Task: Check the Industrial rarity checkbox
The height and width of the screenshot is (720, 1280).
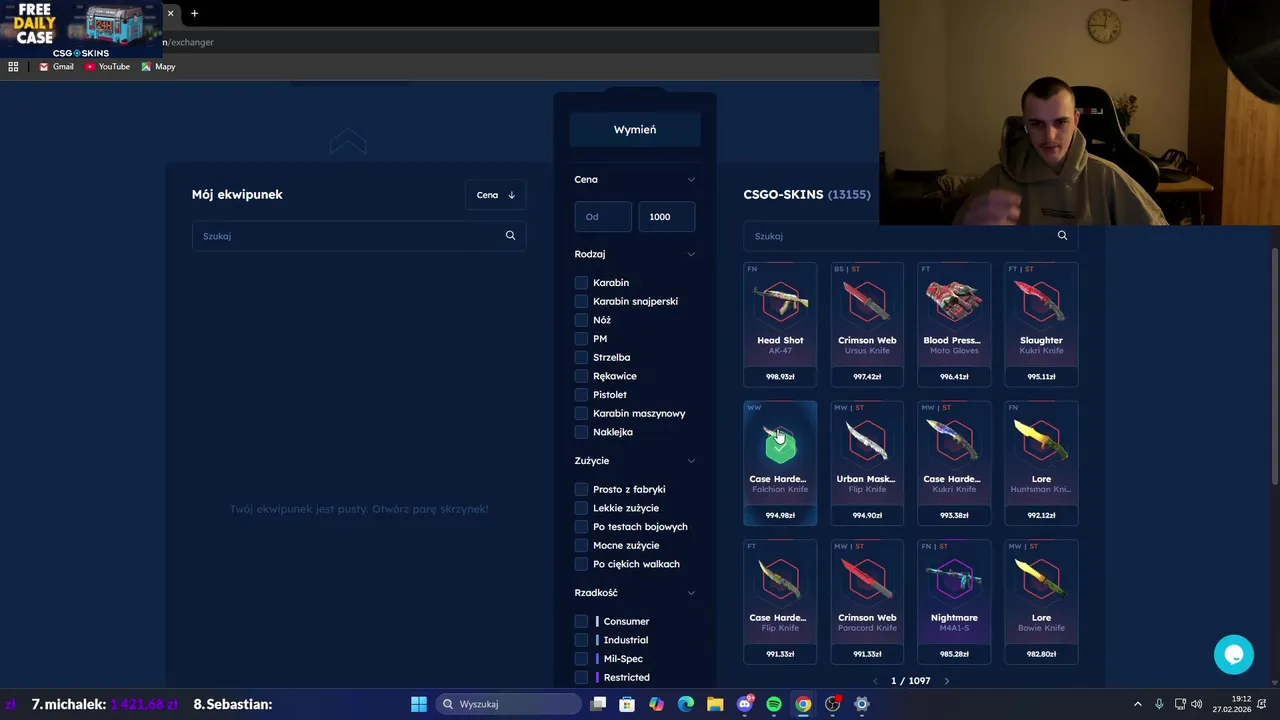Action: coord(581,640)
